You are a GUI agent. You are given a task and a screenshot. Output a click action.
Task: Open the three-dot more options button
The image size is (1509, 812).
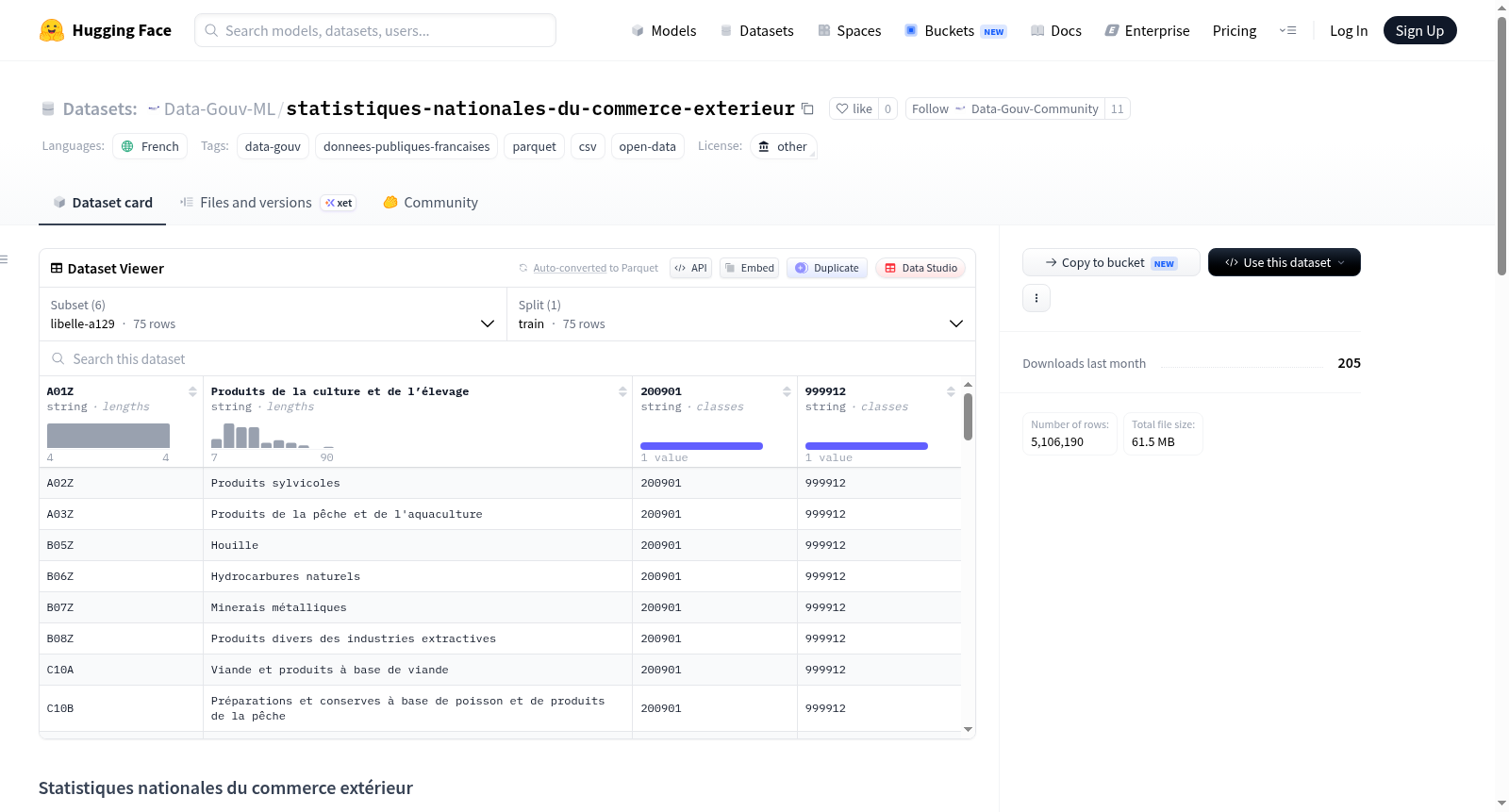[1036, 298]
